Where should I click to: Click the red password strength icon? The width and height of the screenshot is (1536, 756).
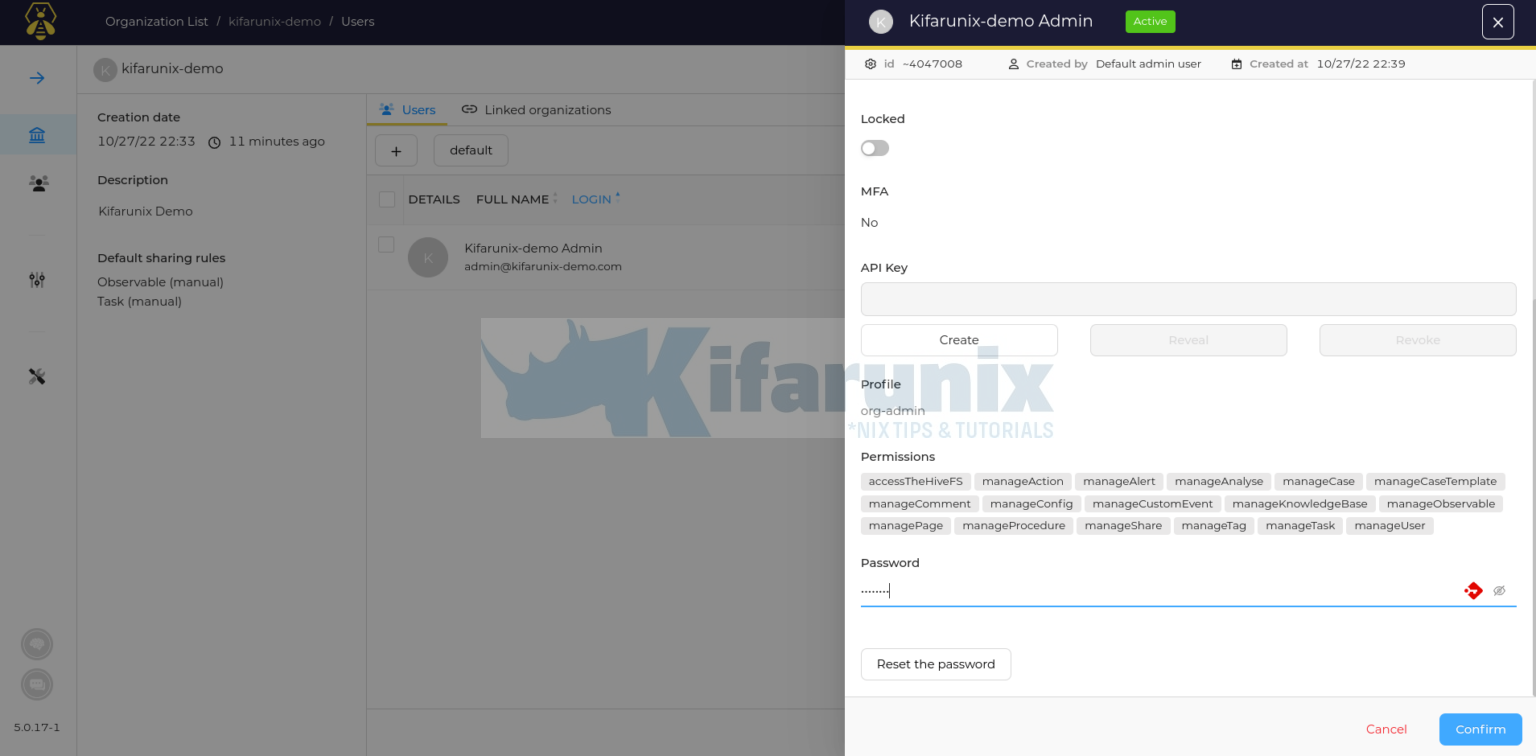pyautogui.click(x=1473, y=590)
